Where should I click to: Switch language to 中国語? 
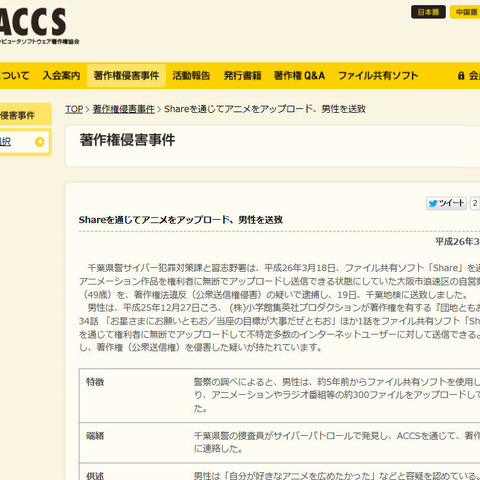click(x=465, y=12)
